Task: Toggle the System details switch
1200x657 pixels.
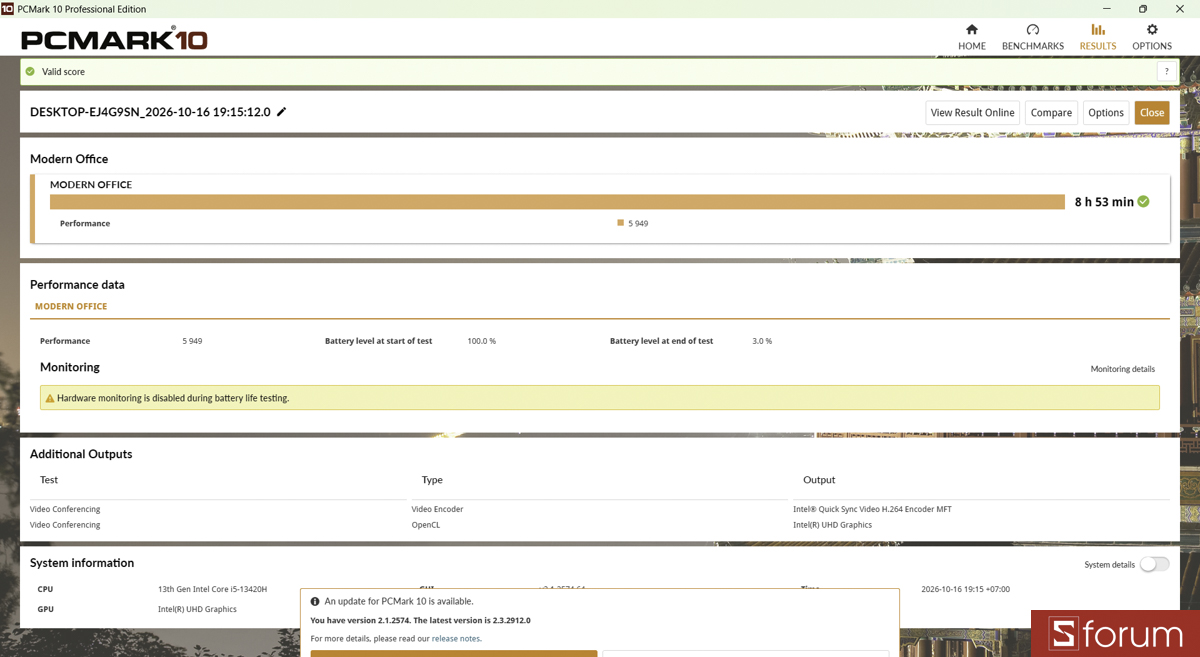Action: pyautogui.click(x=1154, y=564)
